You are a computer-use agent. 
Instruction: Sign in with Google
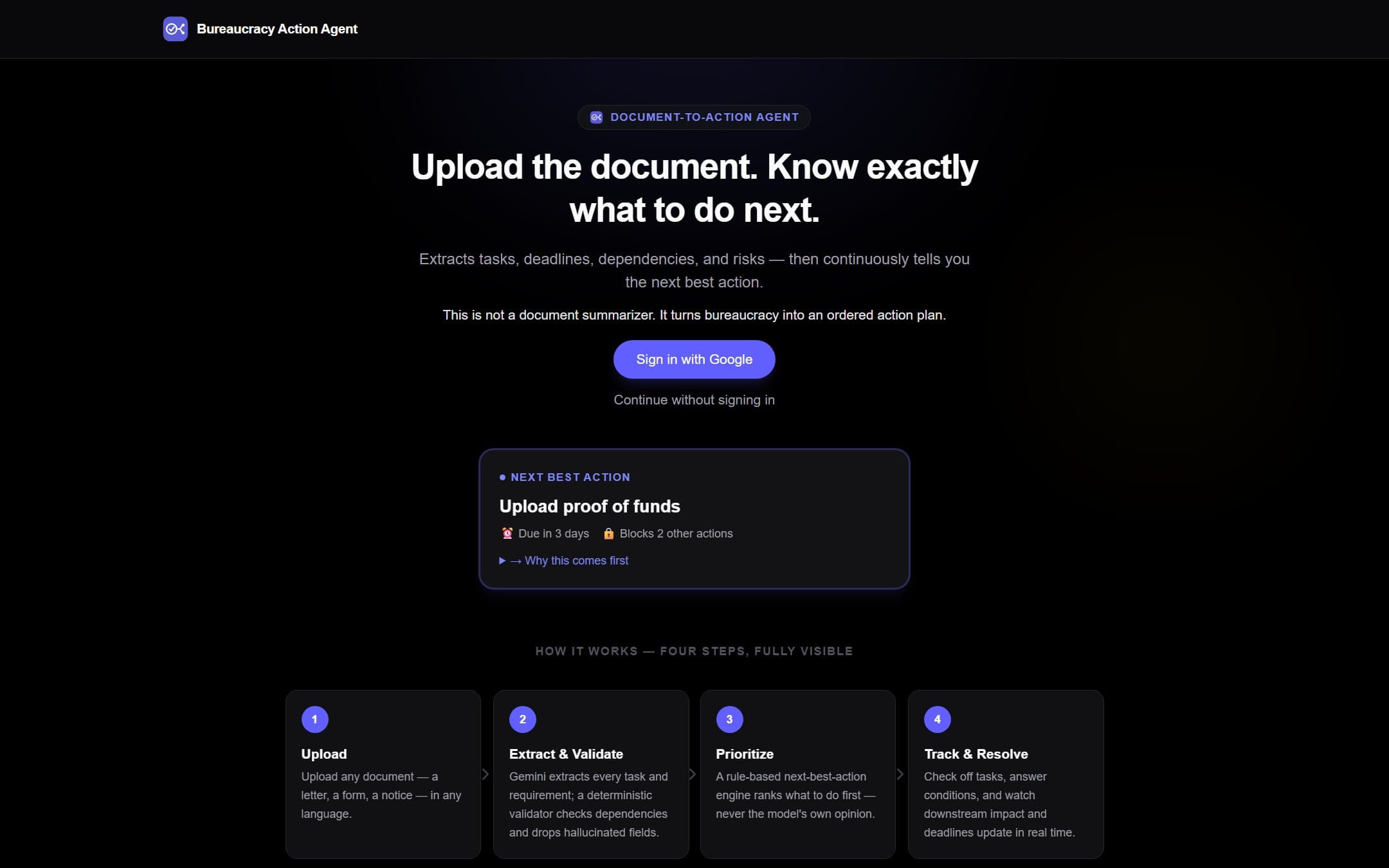point(694,359)
